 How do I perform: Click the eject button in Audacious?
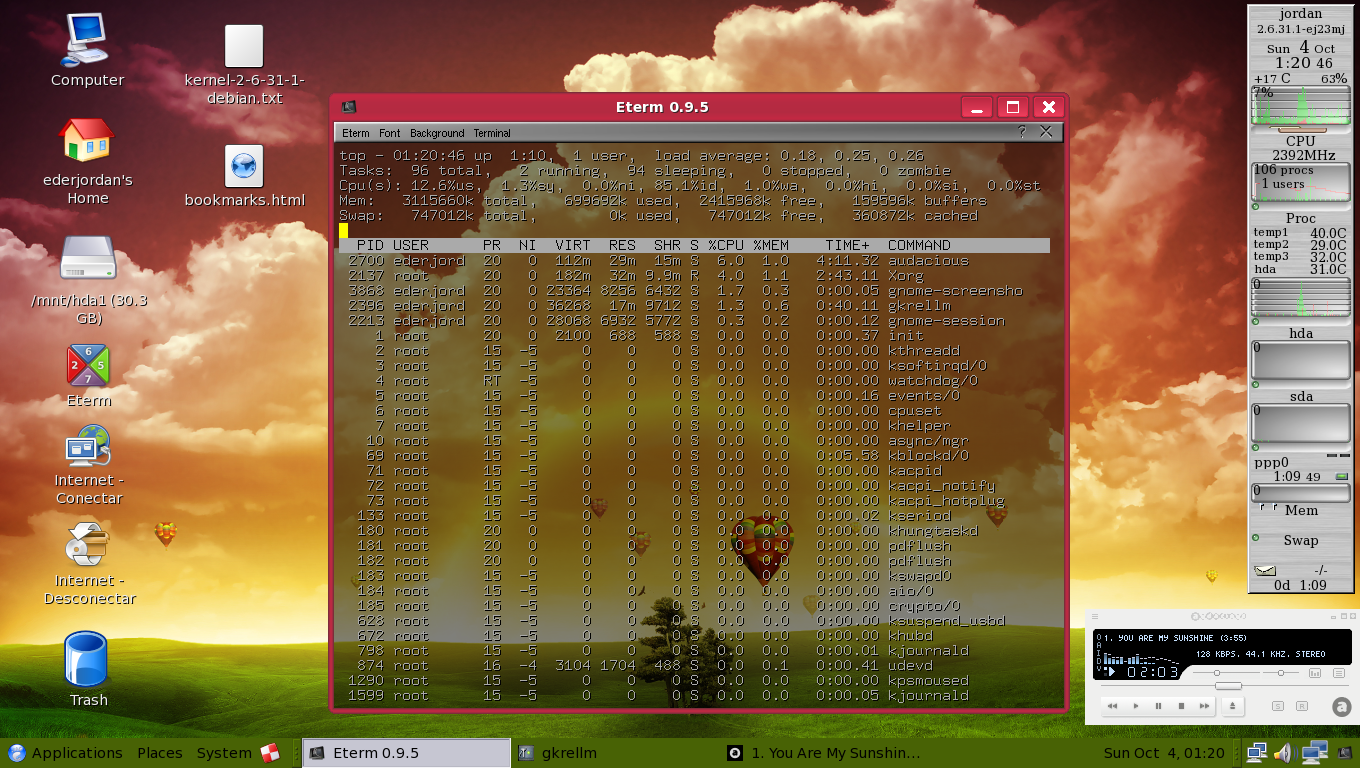(x=1233, y=706)
